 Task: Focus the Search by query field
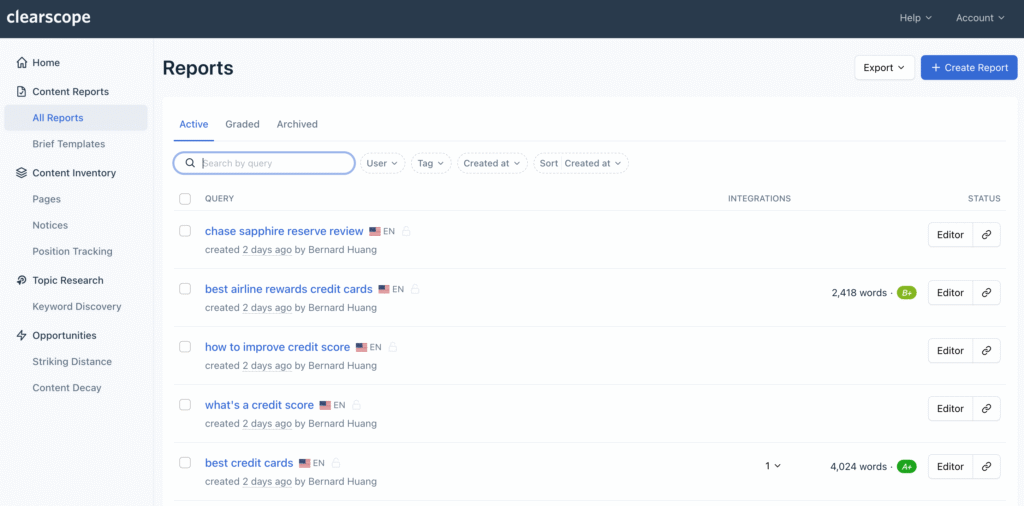coord(264,163)
